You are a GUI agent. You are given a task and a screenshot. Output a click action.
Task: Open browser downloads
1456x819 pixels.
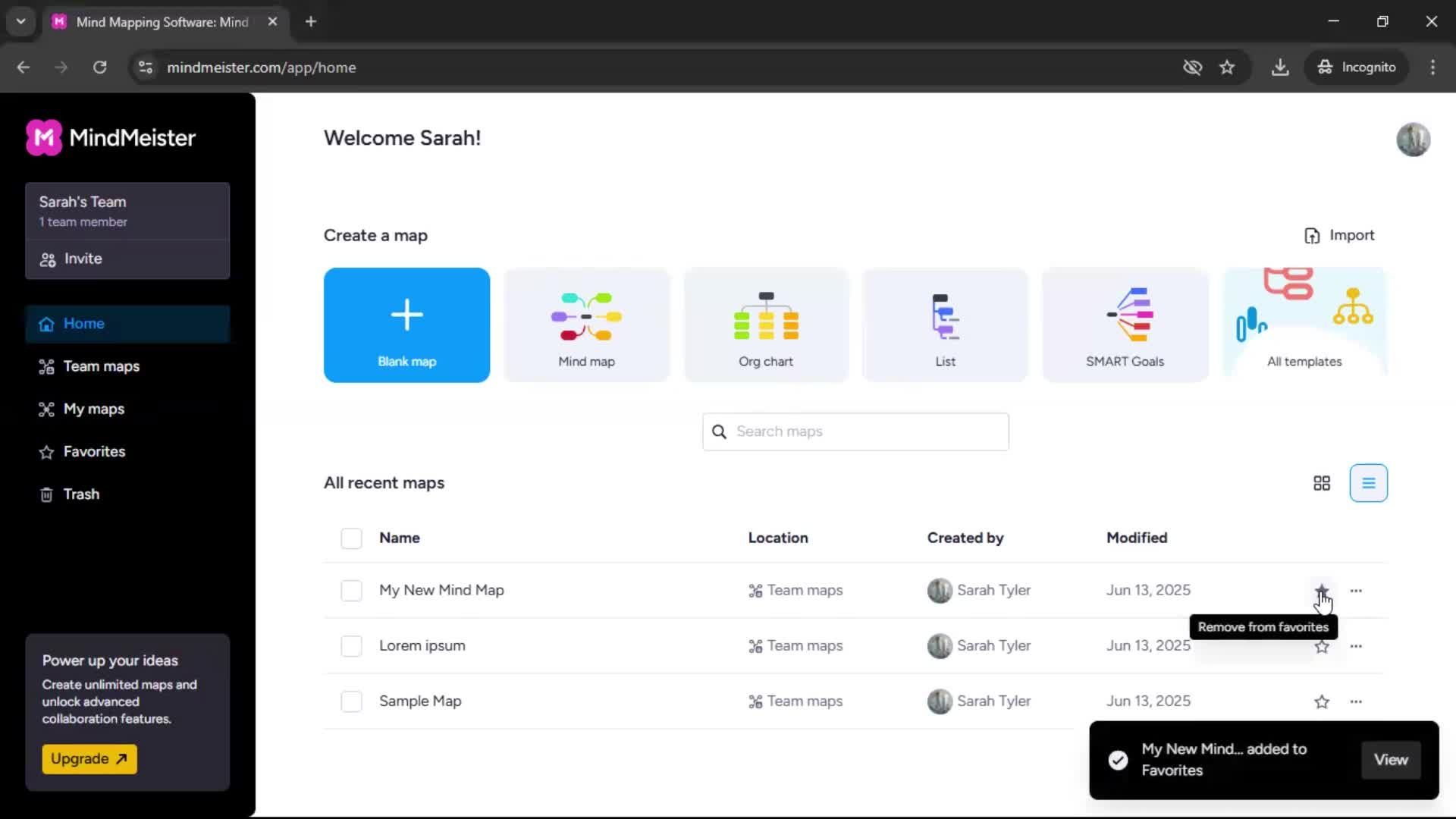pyautogui.click(x=1280, y=67)
